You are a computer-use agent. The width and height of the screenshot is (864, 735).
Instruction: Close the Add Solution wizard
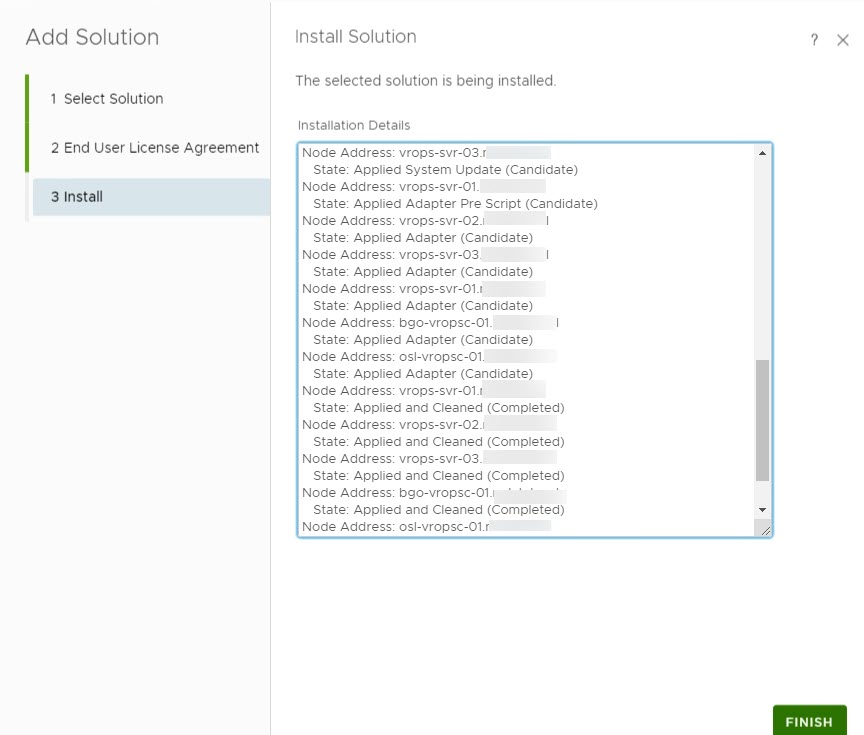pyautogui.click(x=842, y=40)
